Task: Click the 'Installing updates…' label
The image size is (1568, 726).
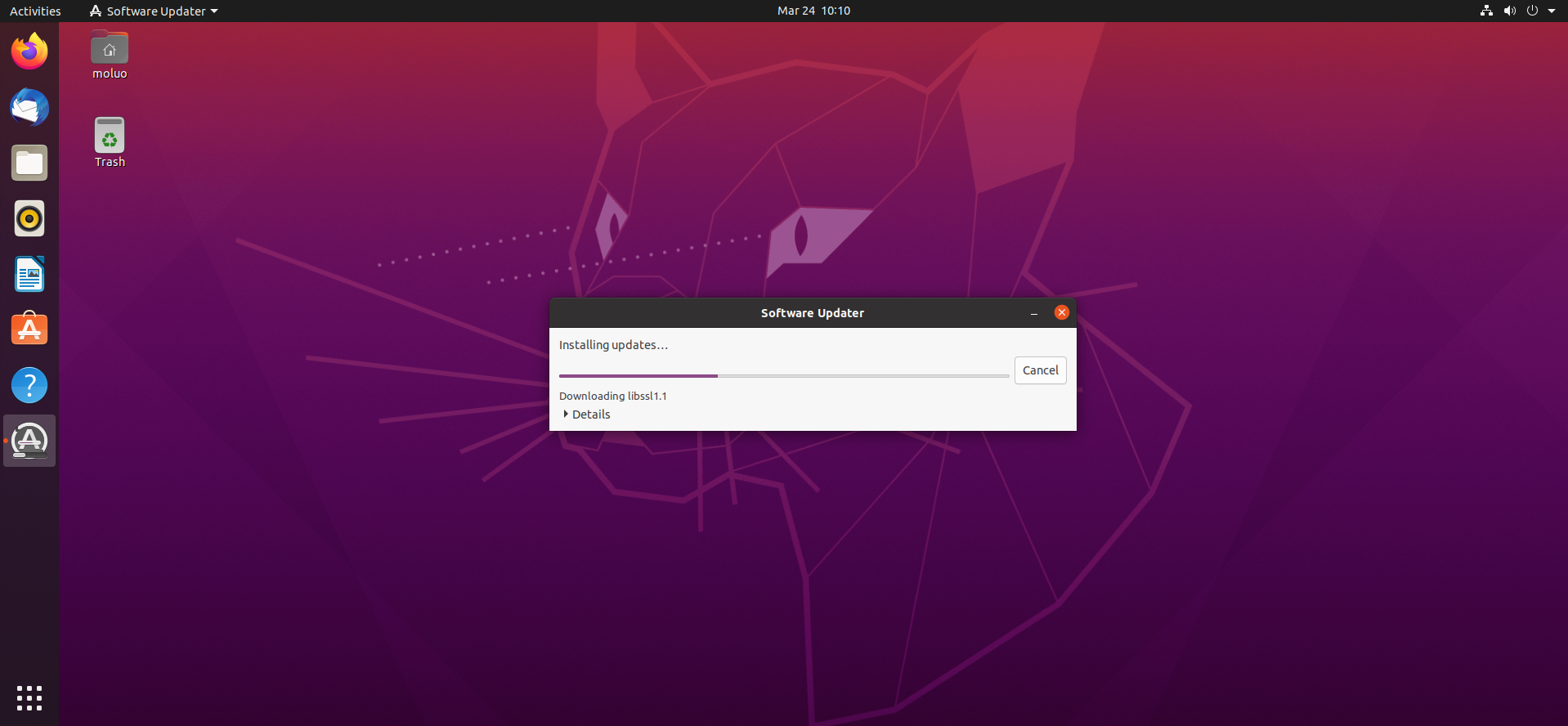Action: coord(613,345)
